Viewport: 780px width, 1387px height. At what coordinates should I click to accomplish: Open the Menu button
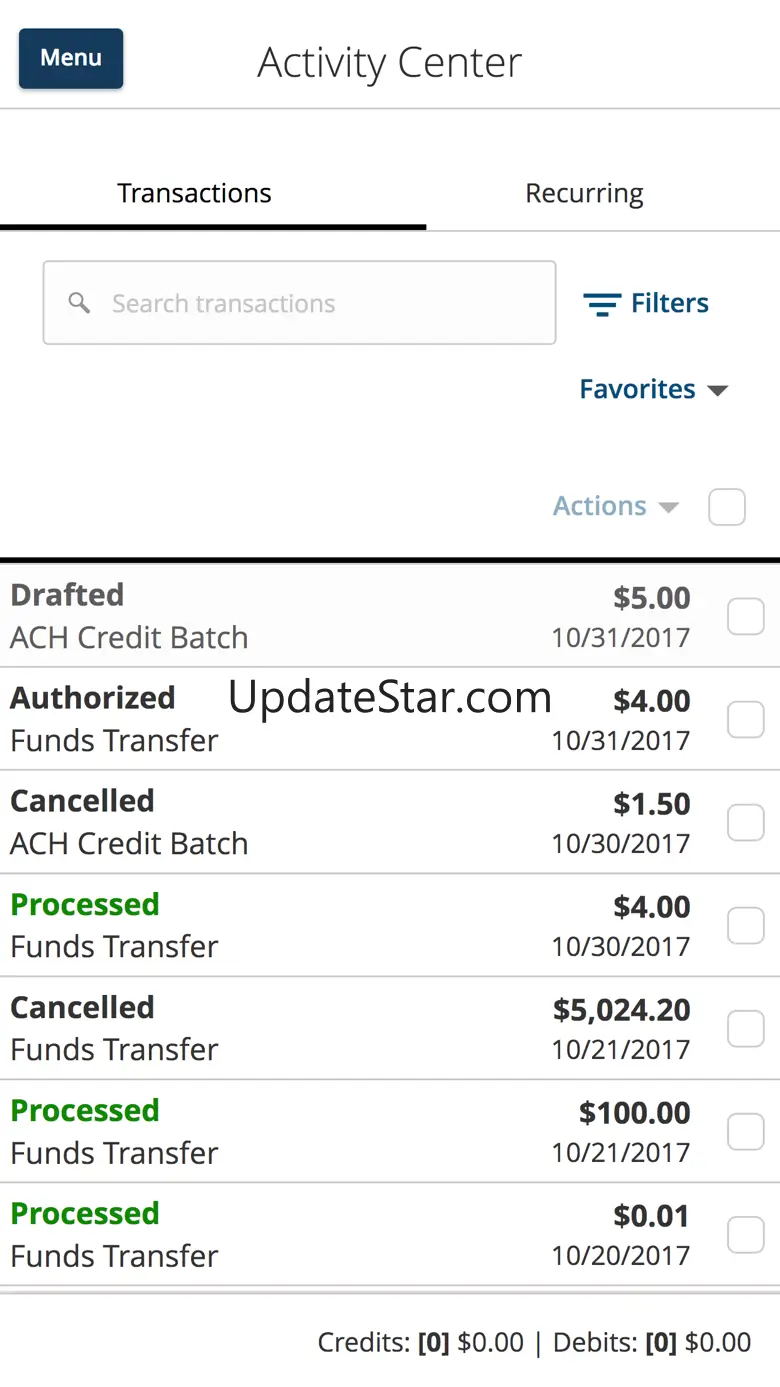coord(71,58)
